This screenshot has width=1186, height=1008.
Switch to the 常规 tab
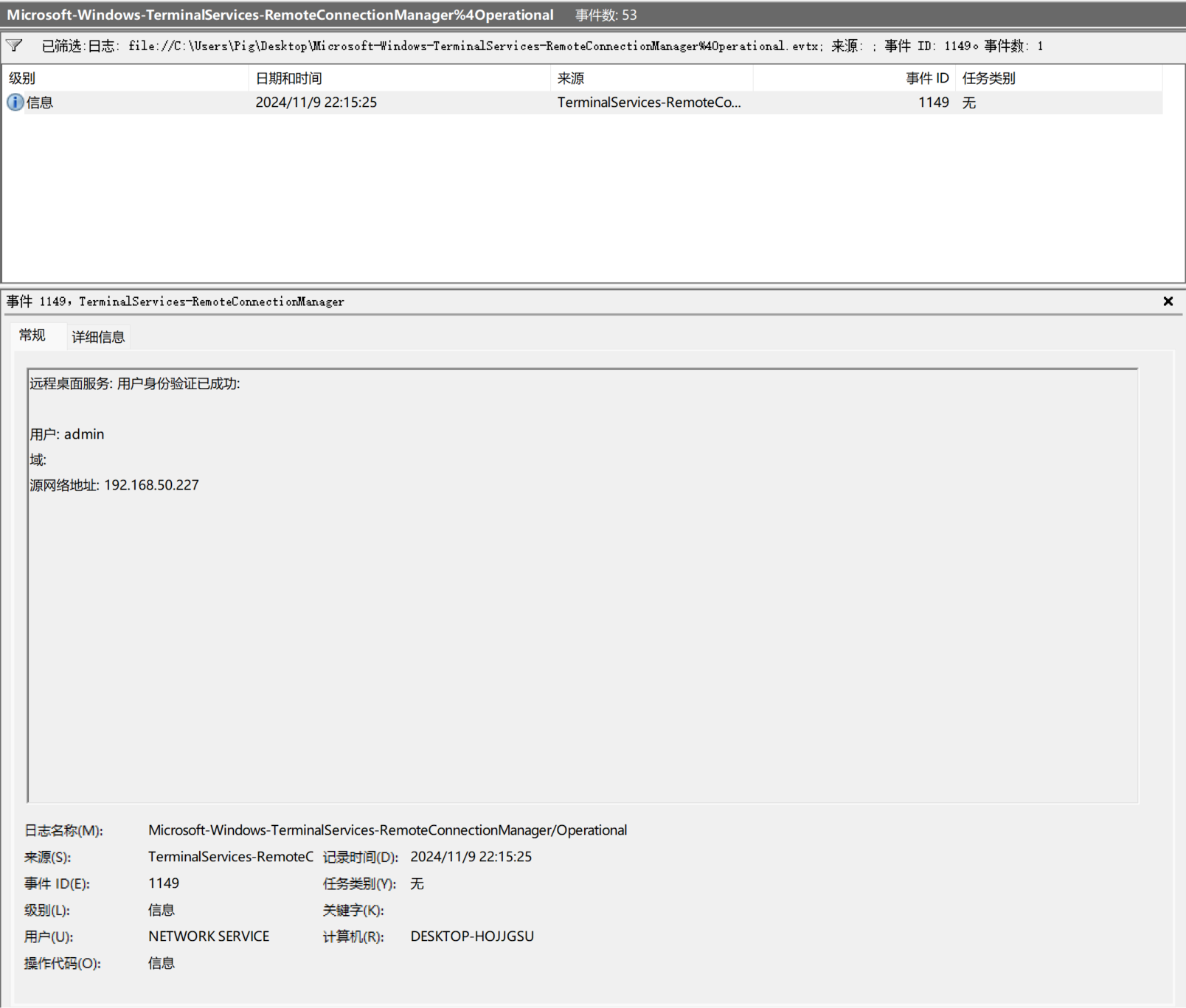pos(32,336)
